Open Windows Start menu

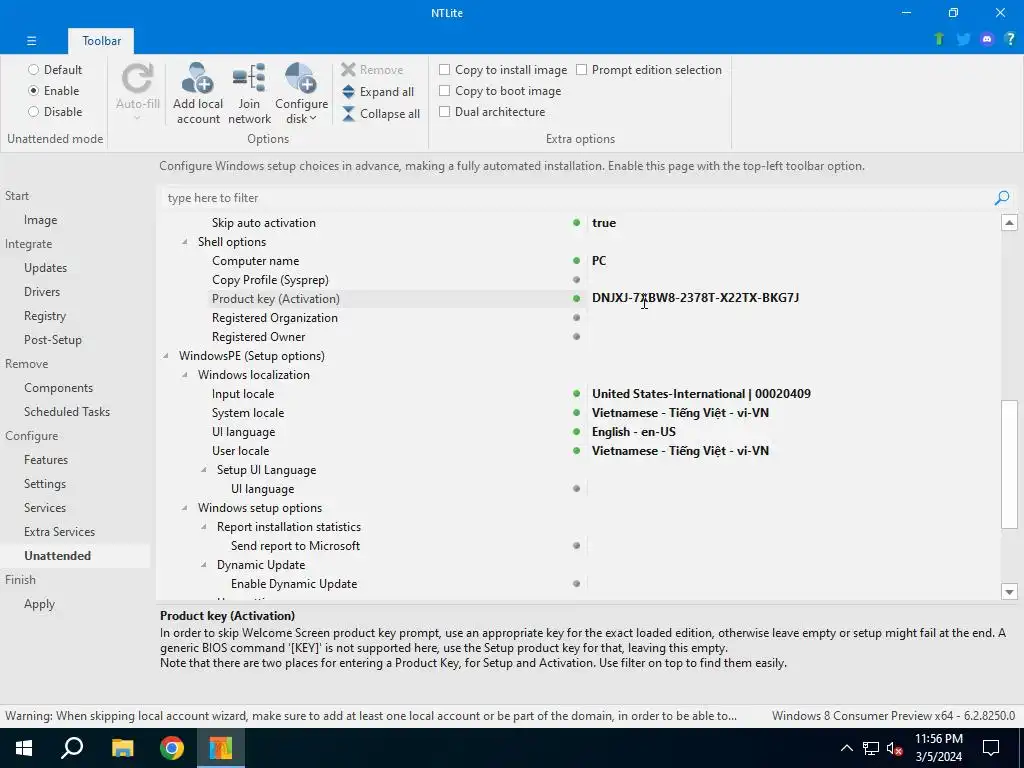point(24,748)
